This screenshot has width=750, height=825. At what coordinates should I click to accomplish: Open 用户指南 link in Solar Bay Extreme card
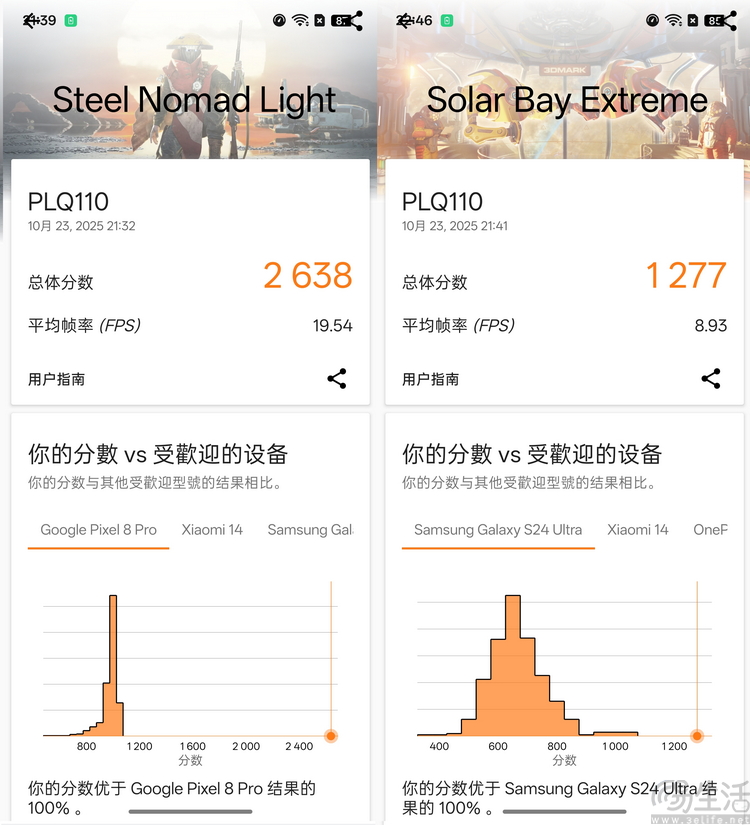click(x=431, y=379)
